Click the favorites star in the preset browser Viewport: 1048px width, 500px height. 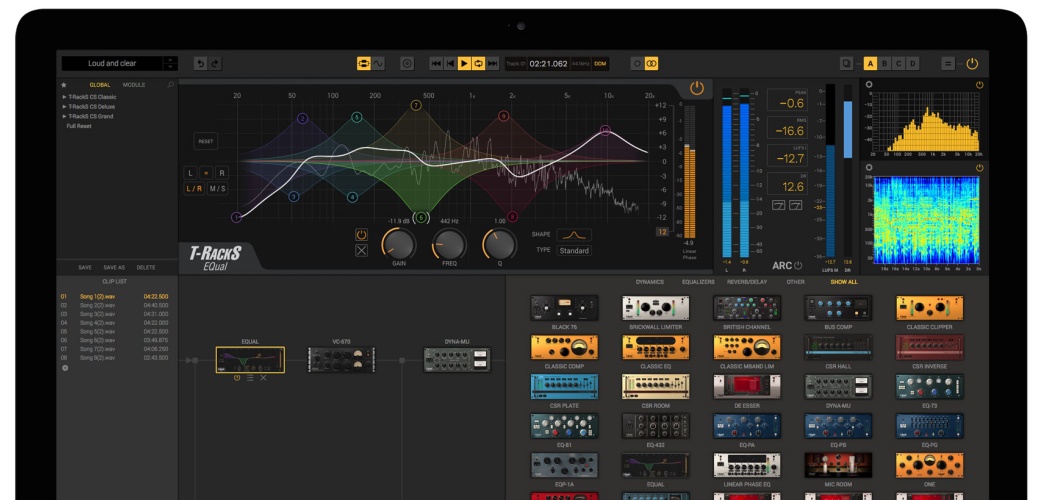[x=65, y=85]
